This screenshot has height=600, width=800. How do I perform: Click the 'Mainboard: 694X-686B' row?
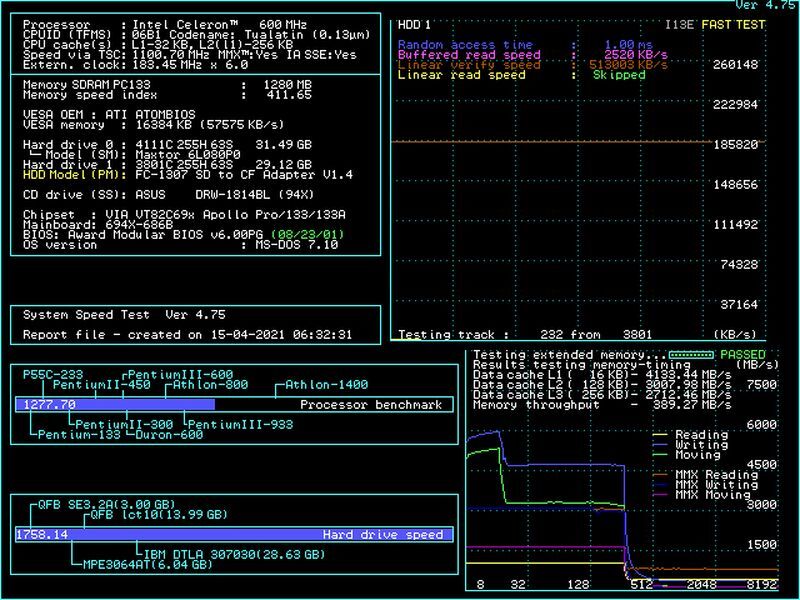[98, 225]
